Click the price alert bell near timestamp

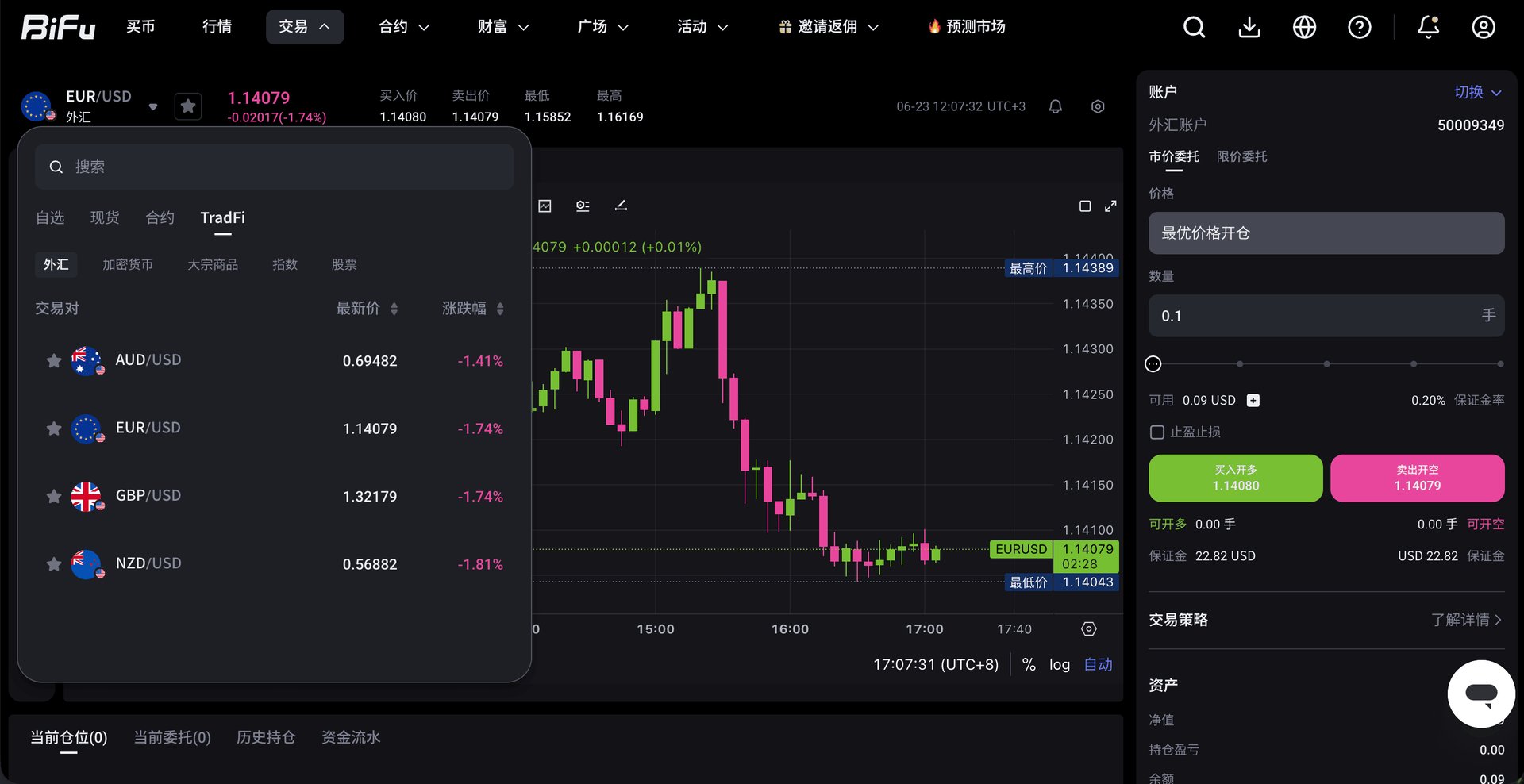click(1056, 106)
